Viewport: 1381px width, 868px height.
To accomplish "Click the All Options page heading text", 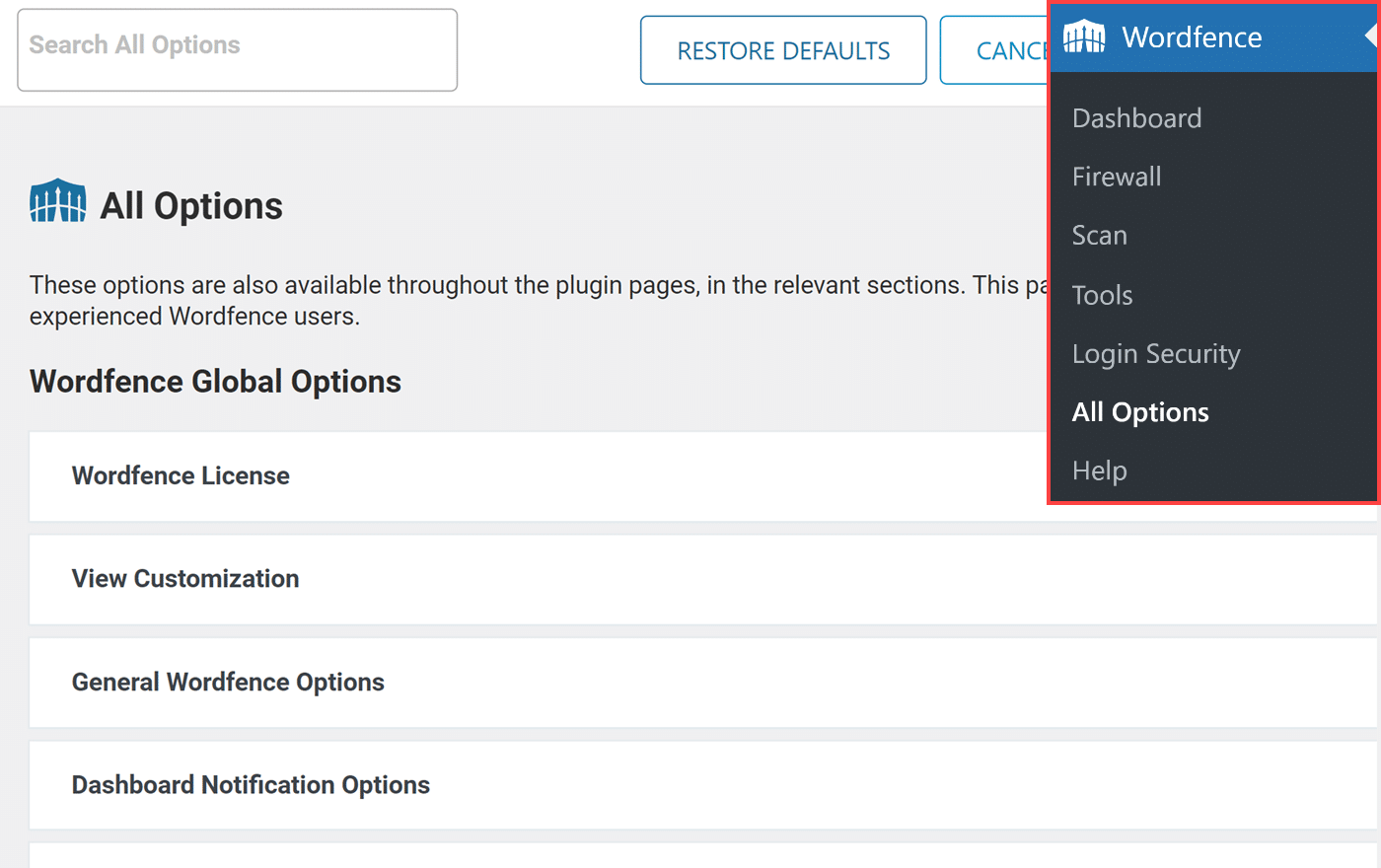I will pos(191,206).
